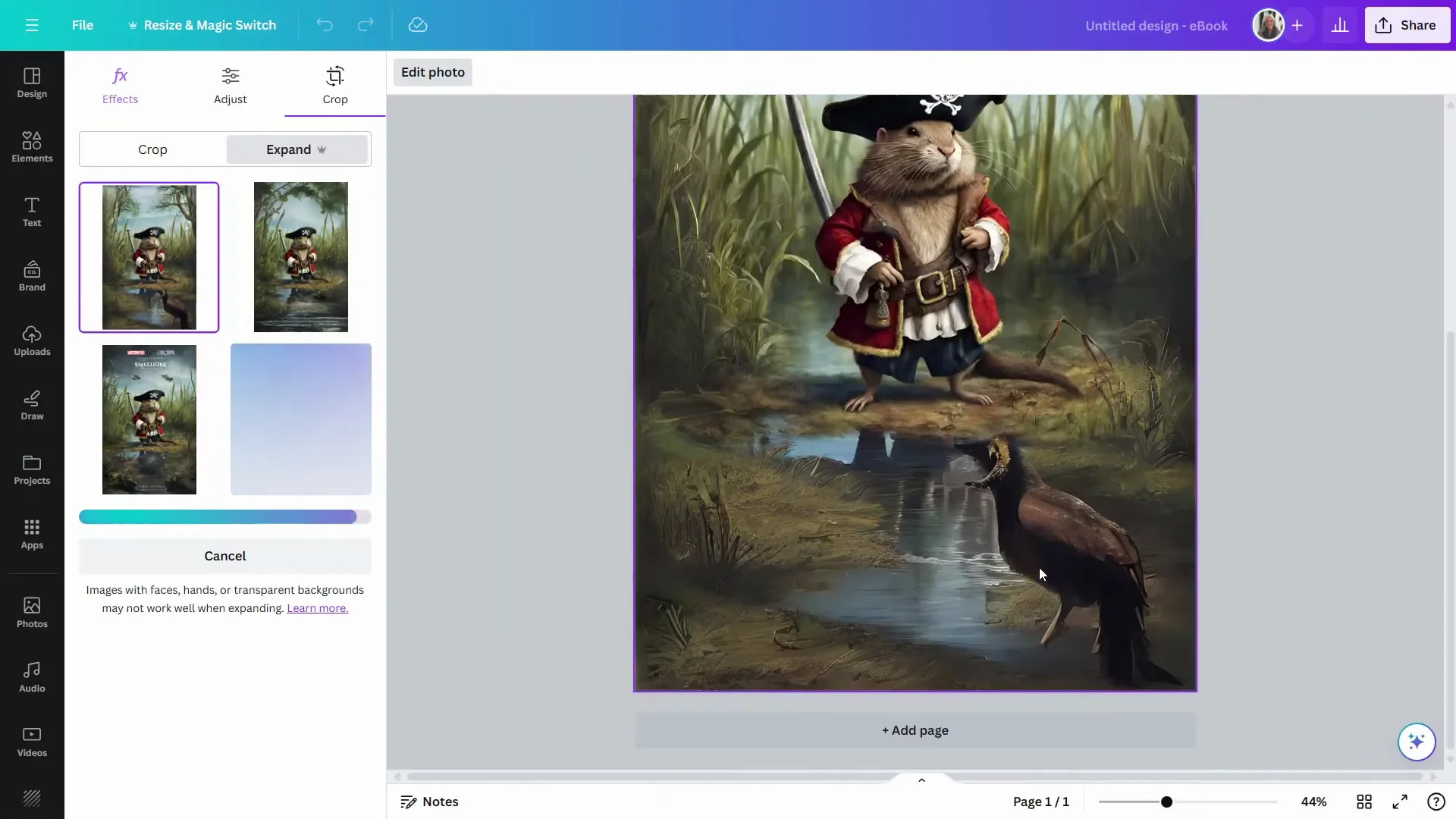Select the Text tool in sidebar
Viewport: 1456px width, 819px height.
[x=31, y=212]
